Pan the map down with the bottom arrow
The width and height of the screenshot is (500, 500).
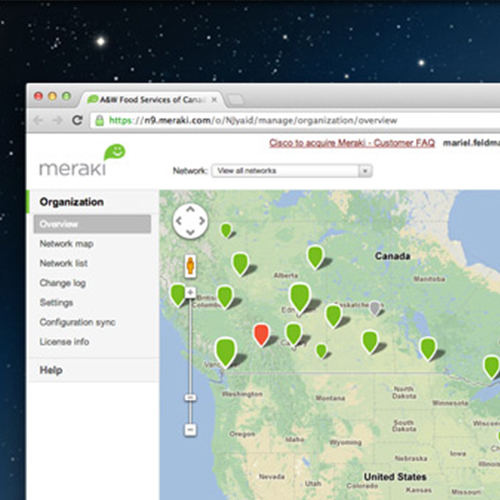(x=190, y=232)
